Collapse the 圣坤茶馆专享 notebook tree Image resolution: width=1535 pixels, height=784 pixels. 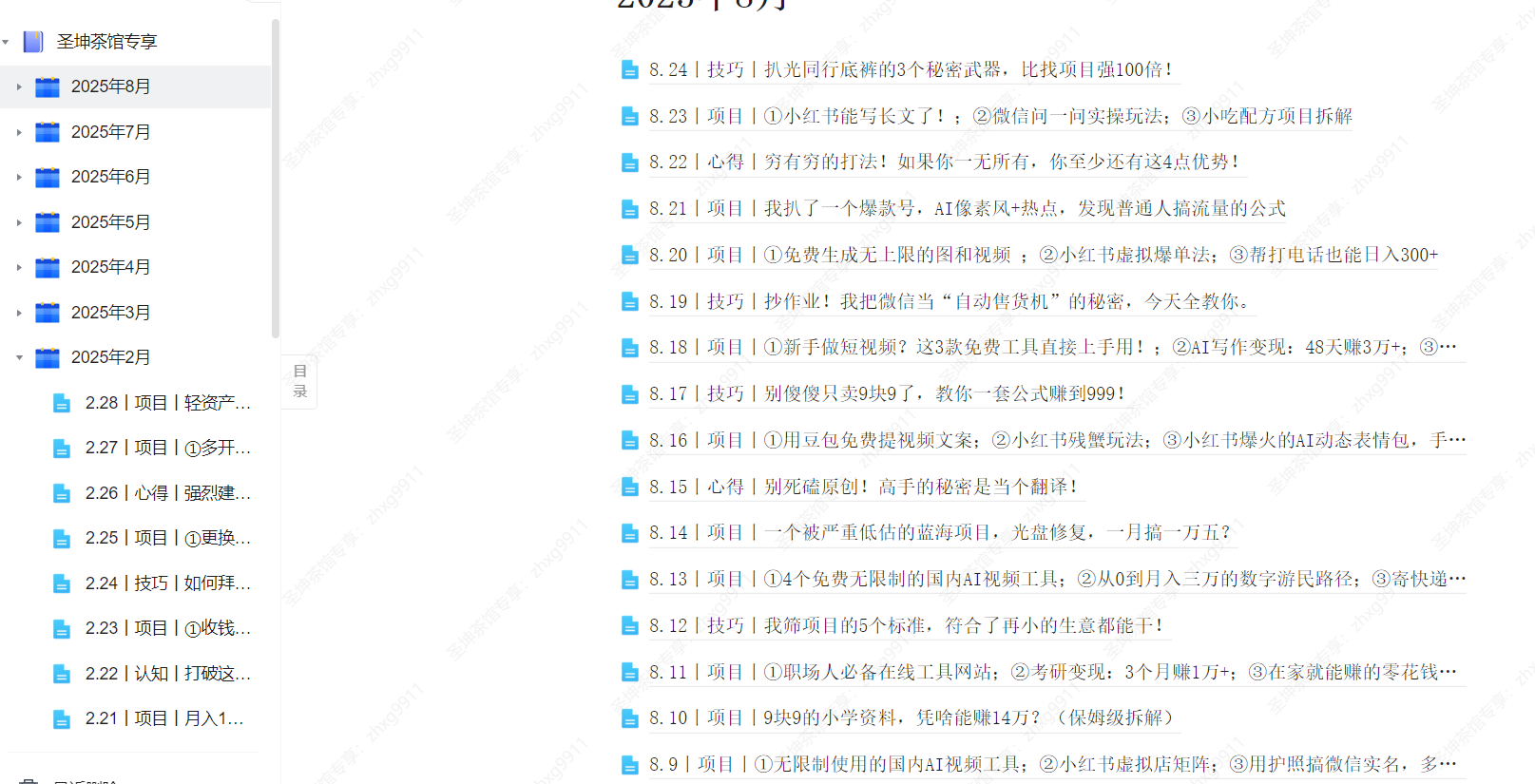pyautogui.click(x=6, y=42)
